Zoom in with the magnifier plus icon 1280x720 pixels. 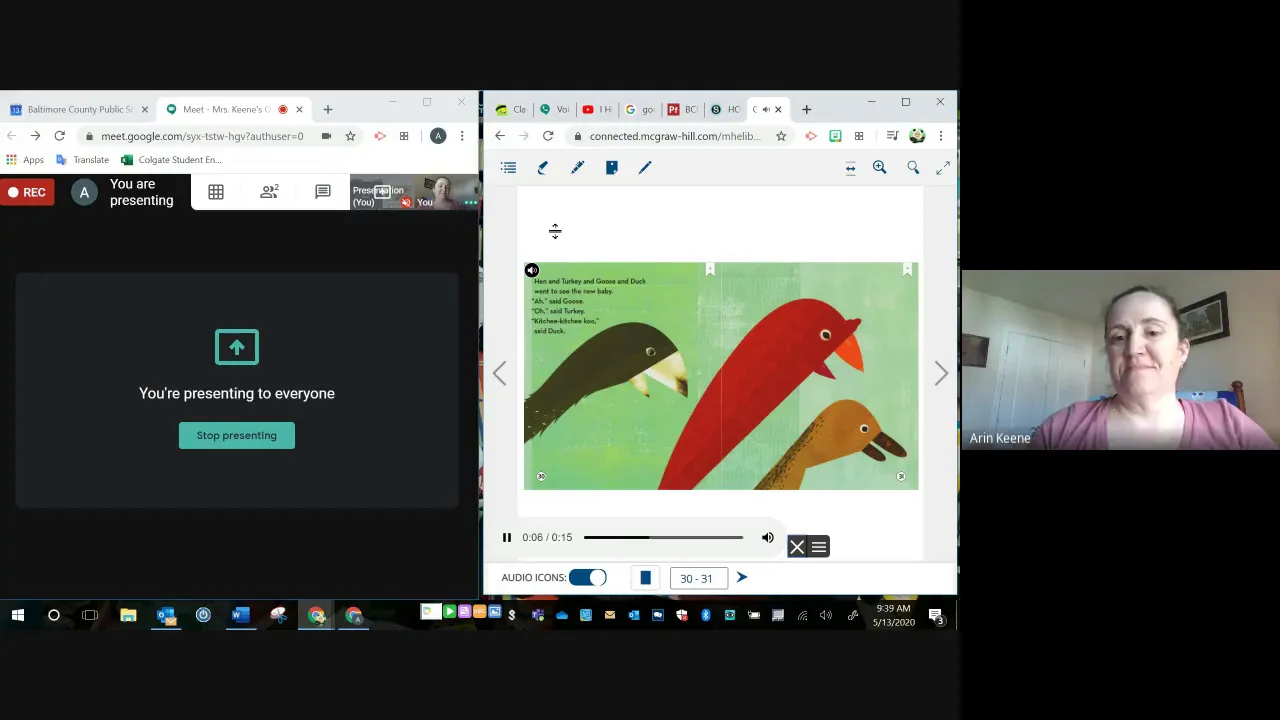point(879,168)
